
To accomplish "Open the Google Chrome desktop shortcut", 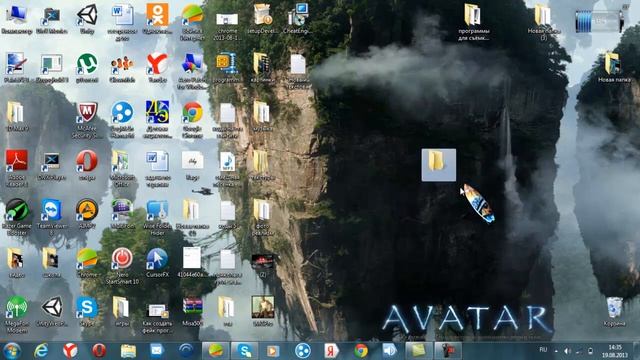I will click(192, 120).
